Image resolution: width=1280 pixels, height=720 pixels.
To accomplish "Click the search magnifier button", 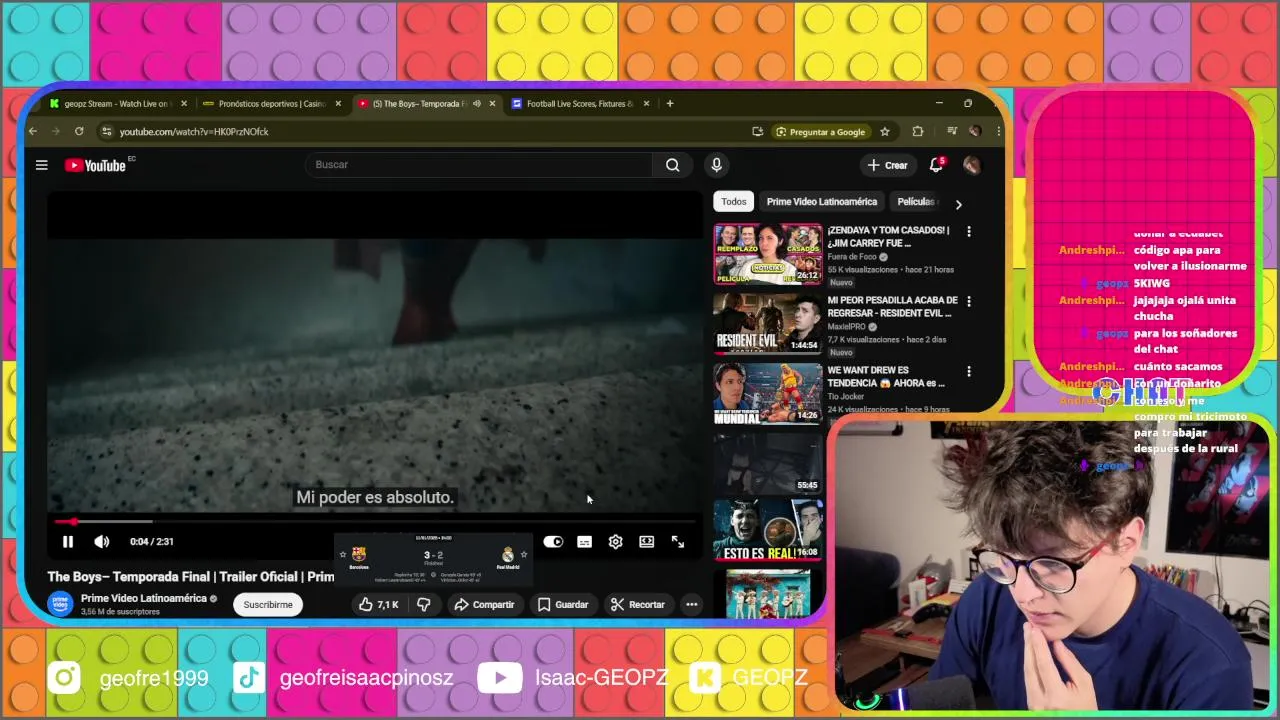I will click(673, 165).
